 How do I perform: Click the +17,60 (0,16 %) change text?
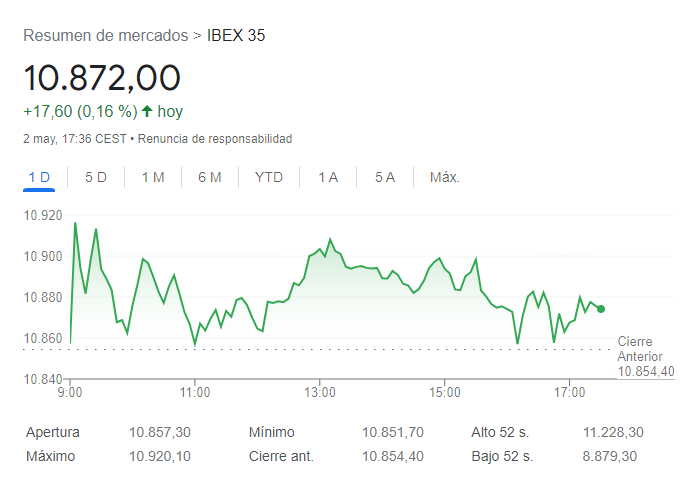(80, 111)
